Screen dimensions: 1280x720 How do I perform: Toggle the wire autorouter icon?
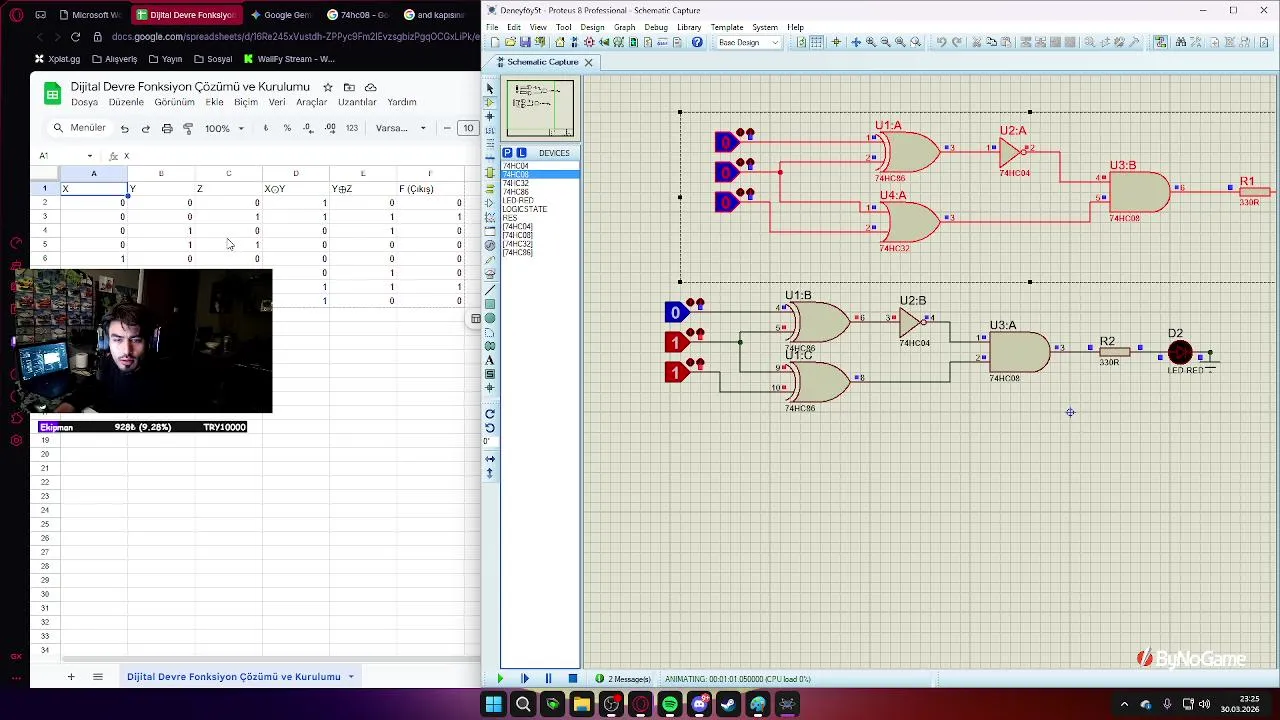click(x=1160, y=42)
